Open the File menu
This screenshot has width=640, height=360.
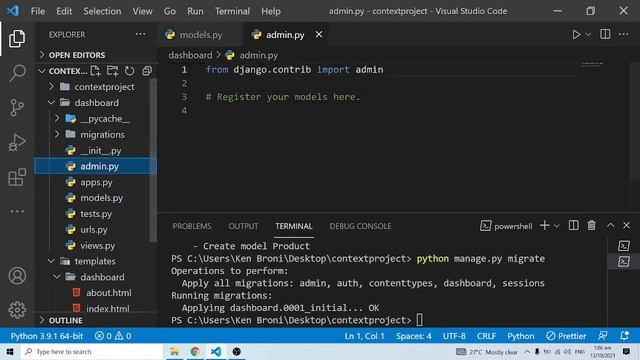(x=38, y=11)
